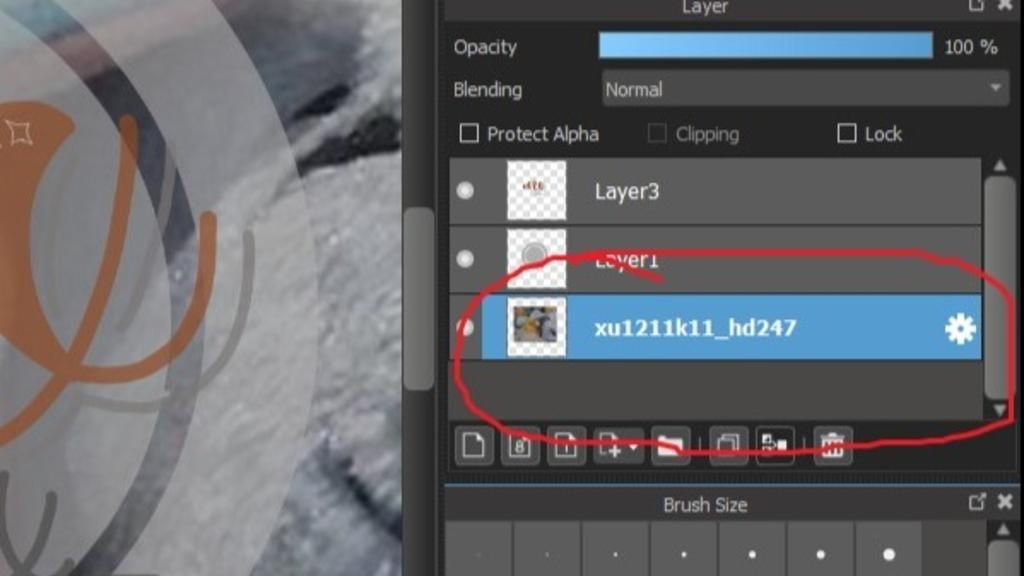This screenshot has width=1024, height=576.
Task: Click Brush Size list scroll up arrow
Action: (x=1003, y=529)
